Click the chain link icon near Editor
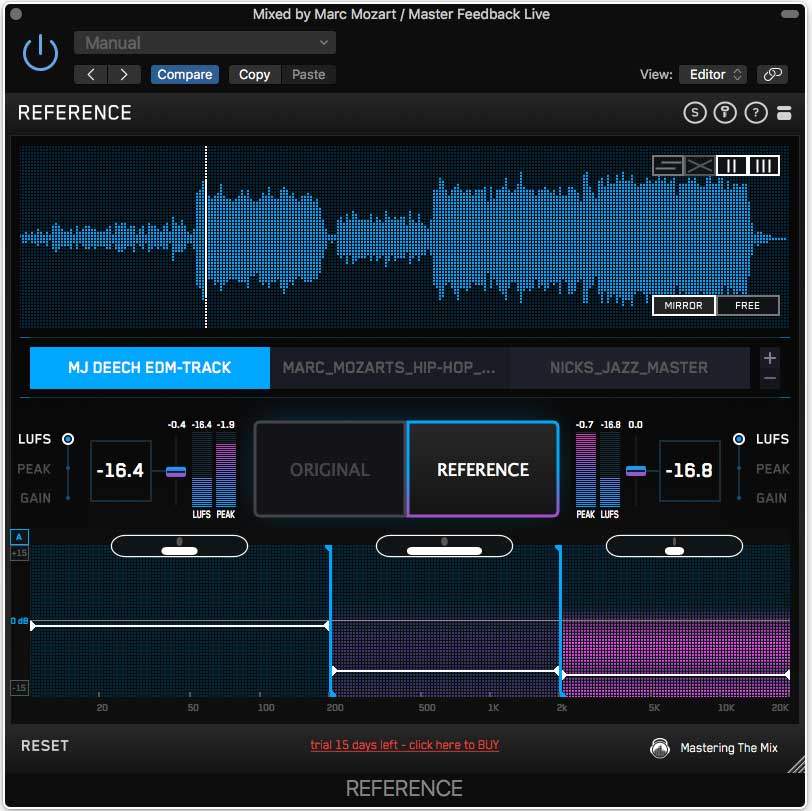Viewport: 812px width, 811px height. tap(771, 74)
